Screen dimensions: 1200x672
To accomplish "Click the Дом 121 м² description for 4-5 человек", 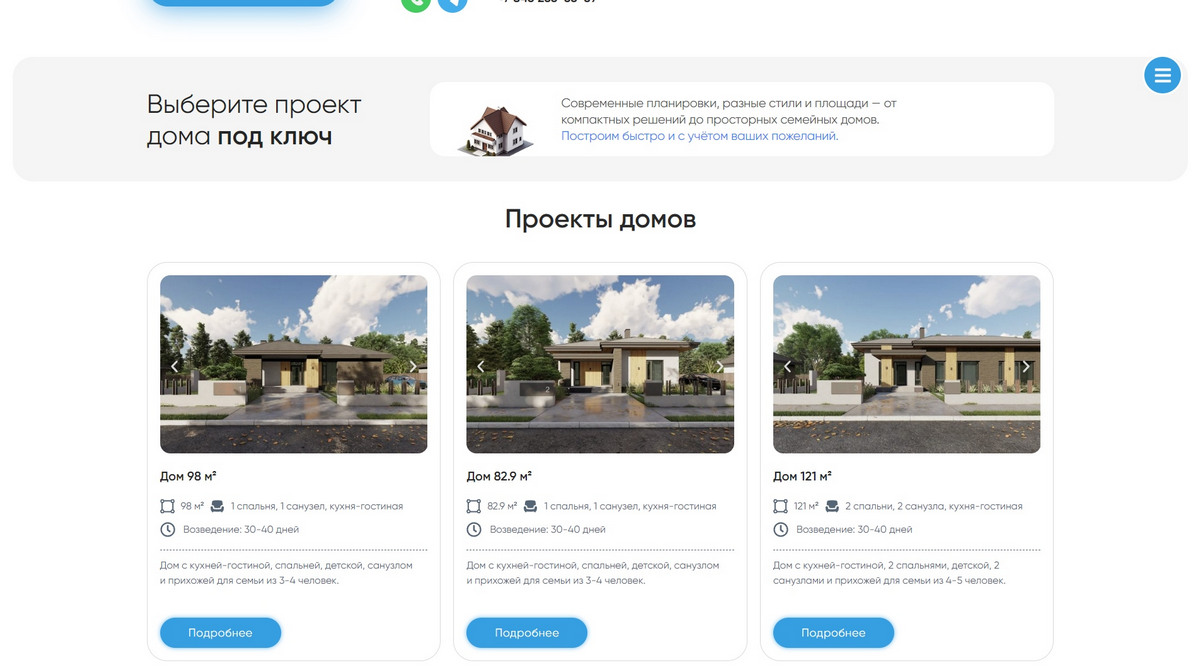I will click(x=889, y=573).
